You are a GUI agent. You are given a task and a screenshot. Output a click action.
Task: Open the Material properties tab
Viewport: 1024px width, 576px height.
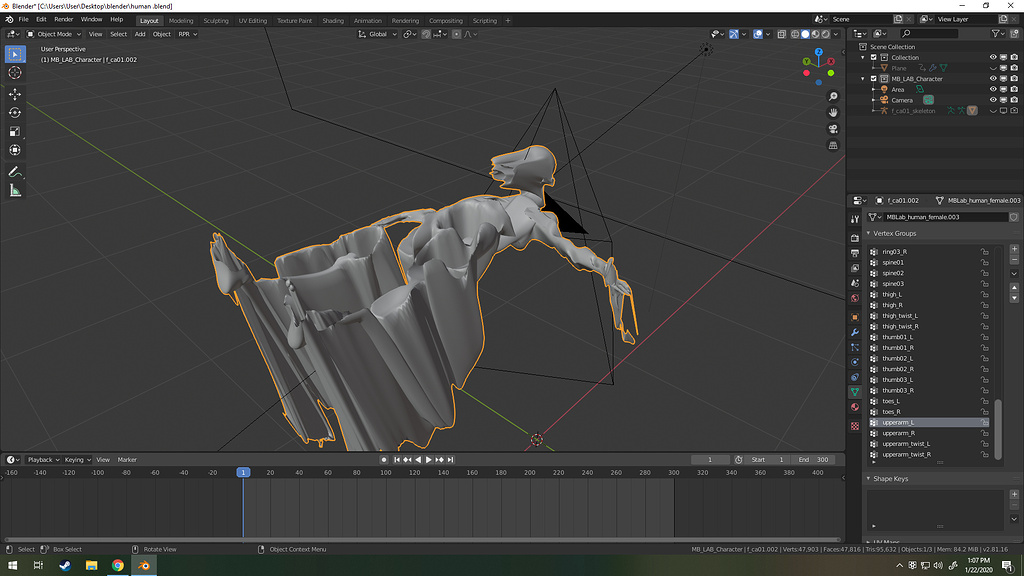pyautogui.click(x=855, y=407)
